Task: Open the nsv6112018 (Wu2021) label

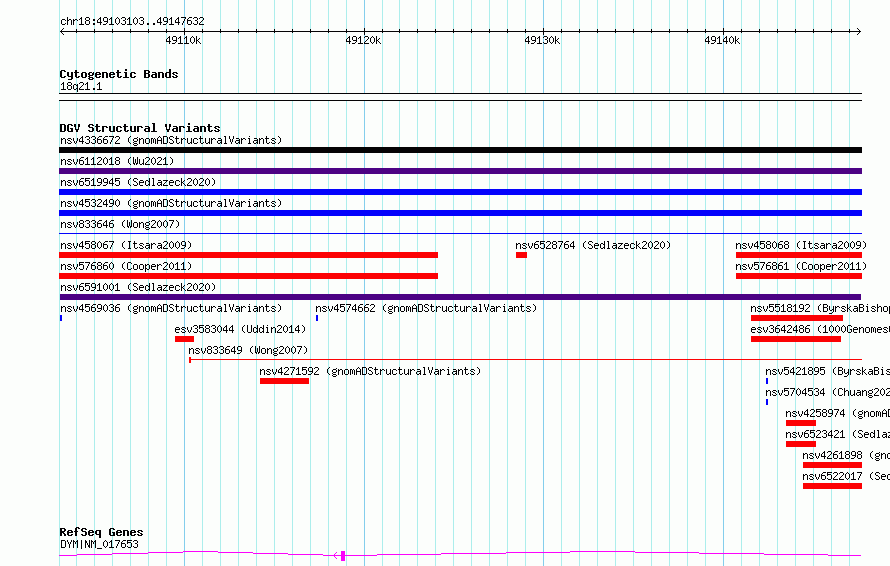Action: coord(117,161)
